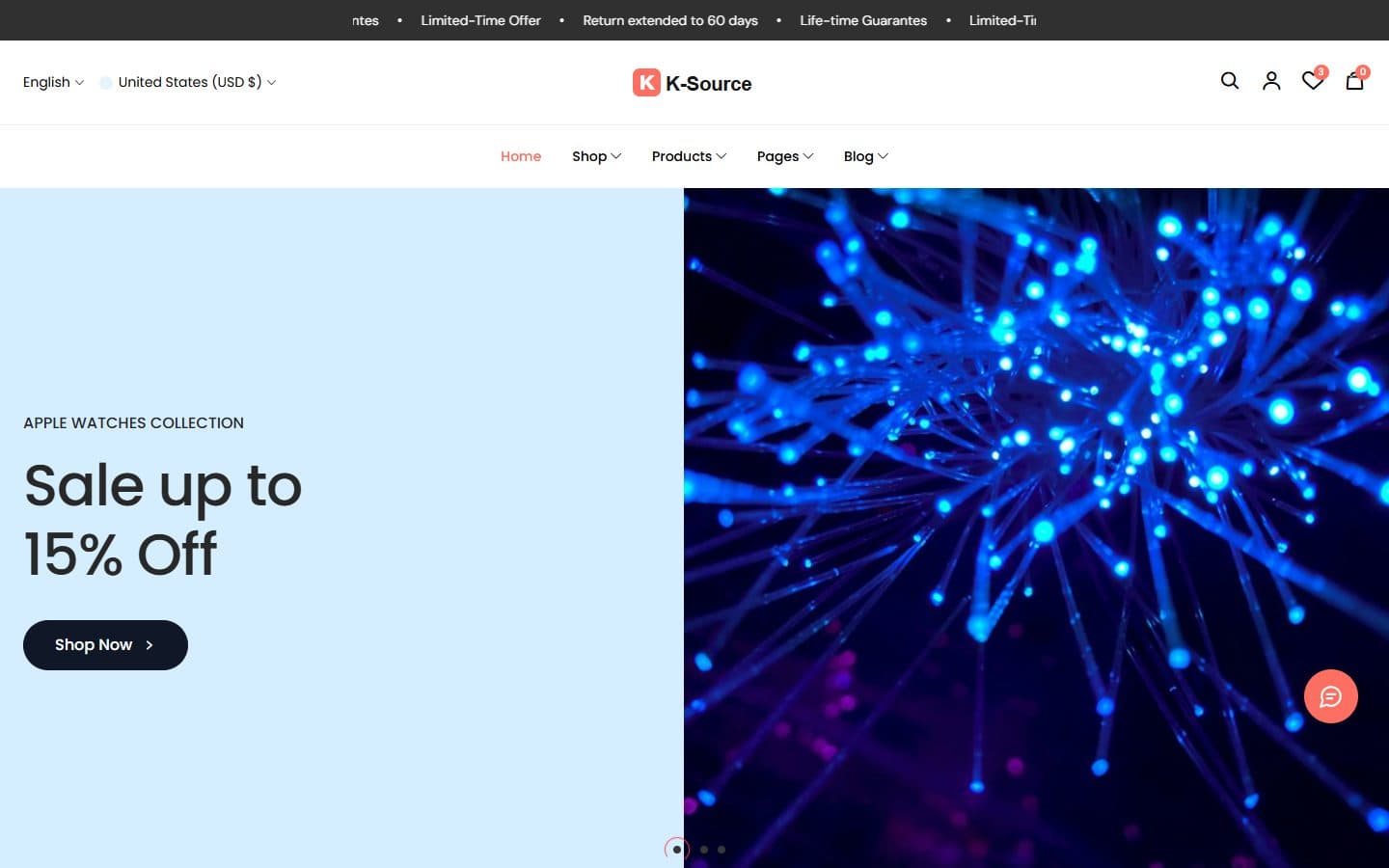Click the Shop Now button

(x=105, y=645)
